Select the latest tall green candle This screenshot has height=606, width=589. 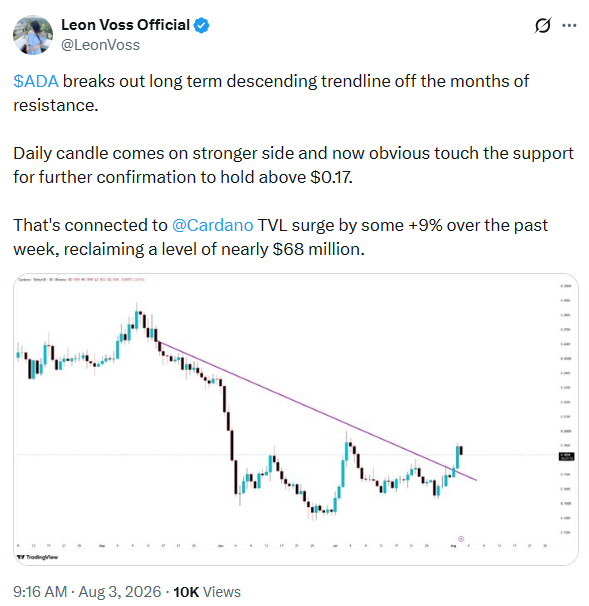(x=458, y=456)
